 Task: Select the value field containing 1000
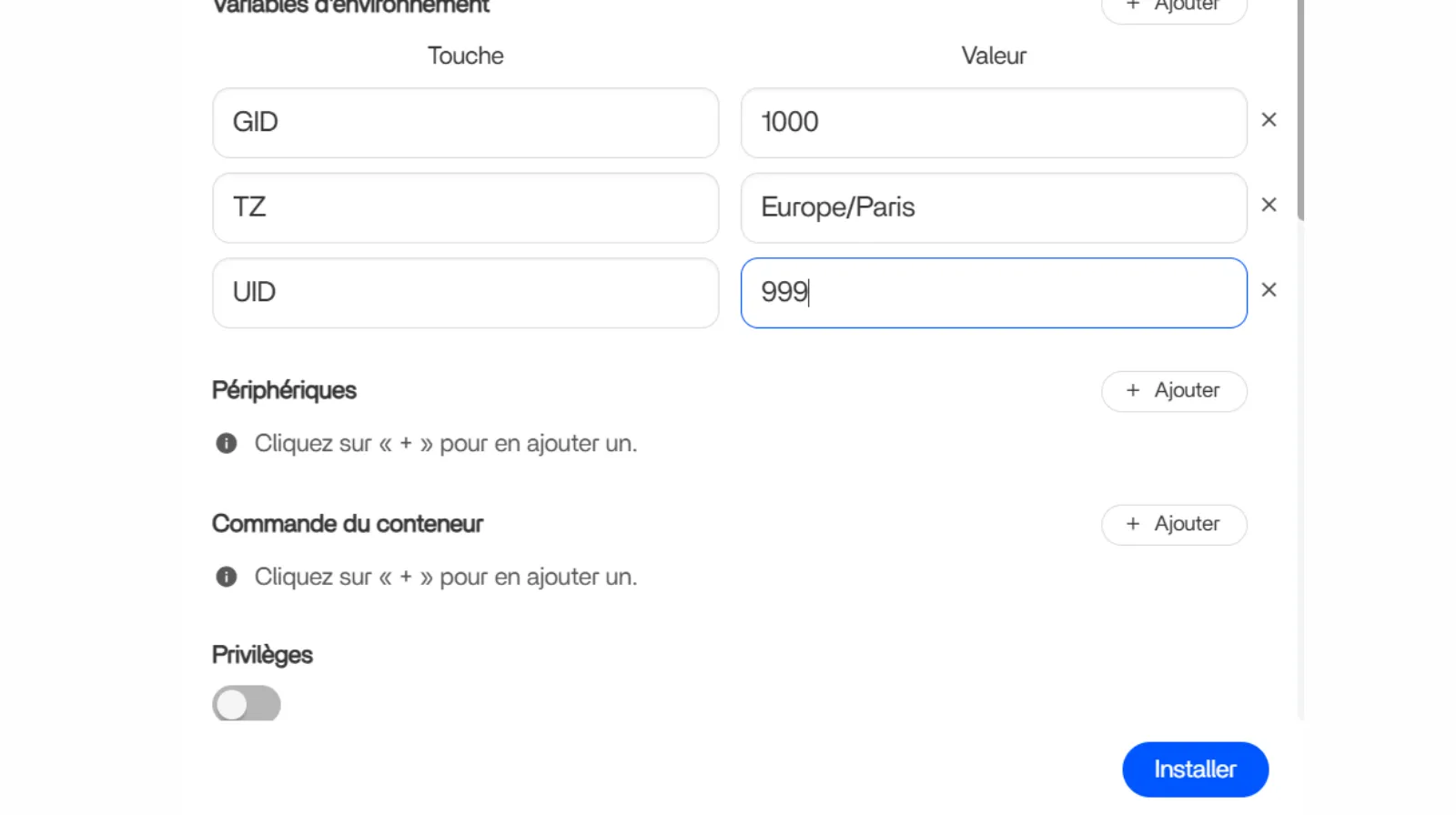[x=993, y=123]
